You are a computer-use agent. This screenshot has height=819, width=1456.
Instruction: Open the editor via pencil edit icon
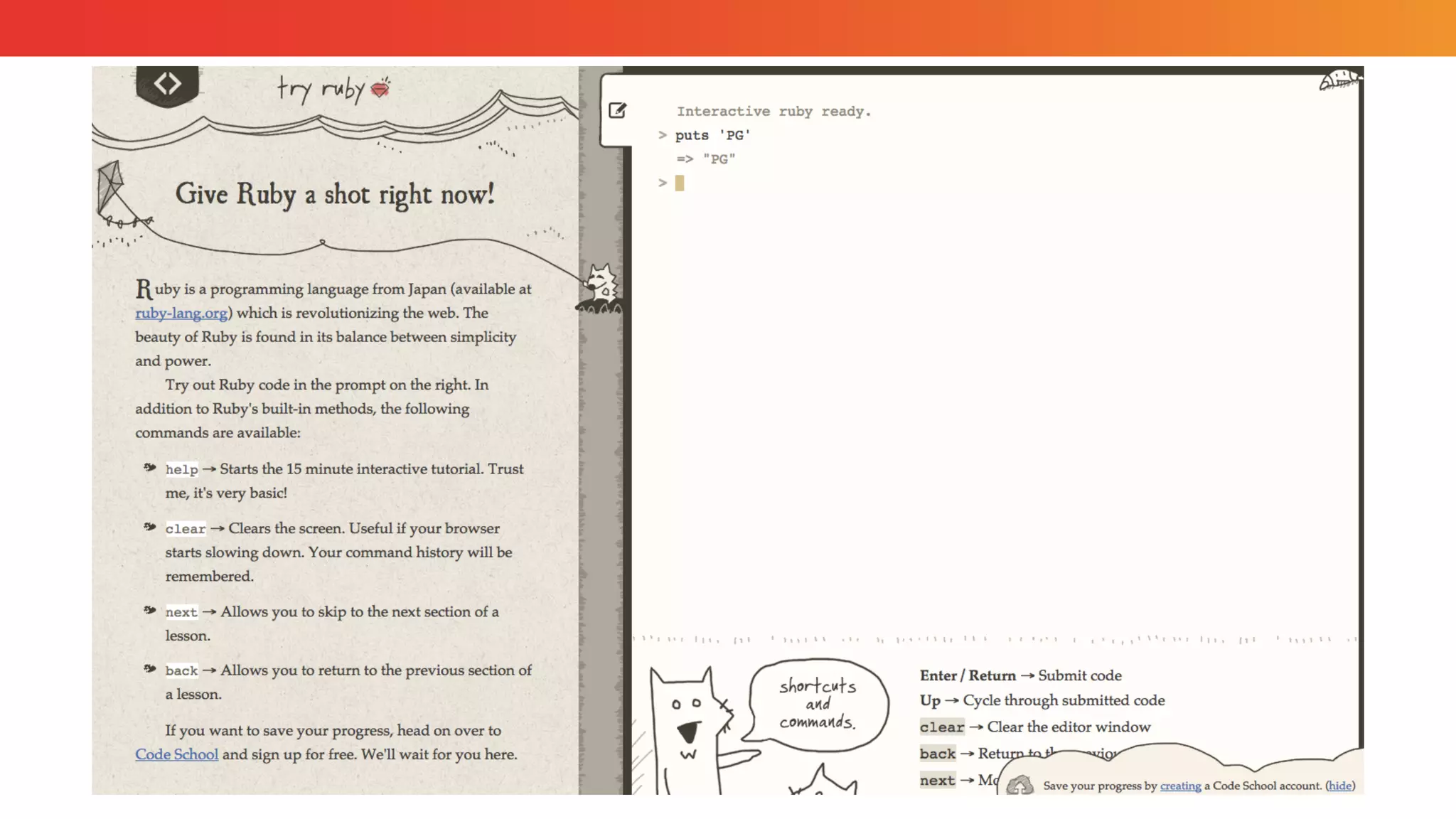(x=617, y=110)
